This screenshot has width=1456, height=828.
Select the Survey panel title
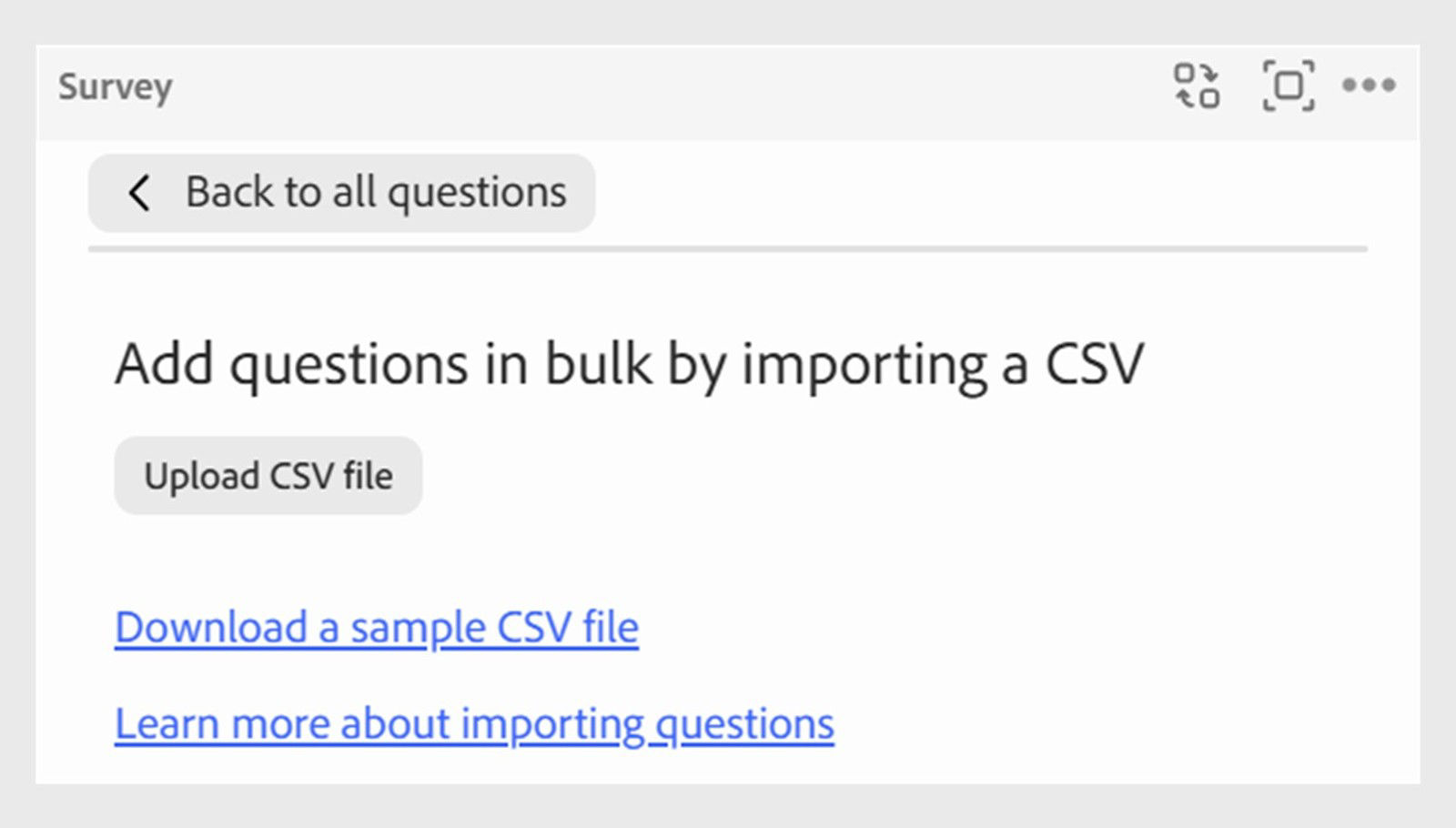pos(115,87)
